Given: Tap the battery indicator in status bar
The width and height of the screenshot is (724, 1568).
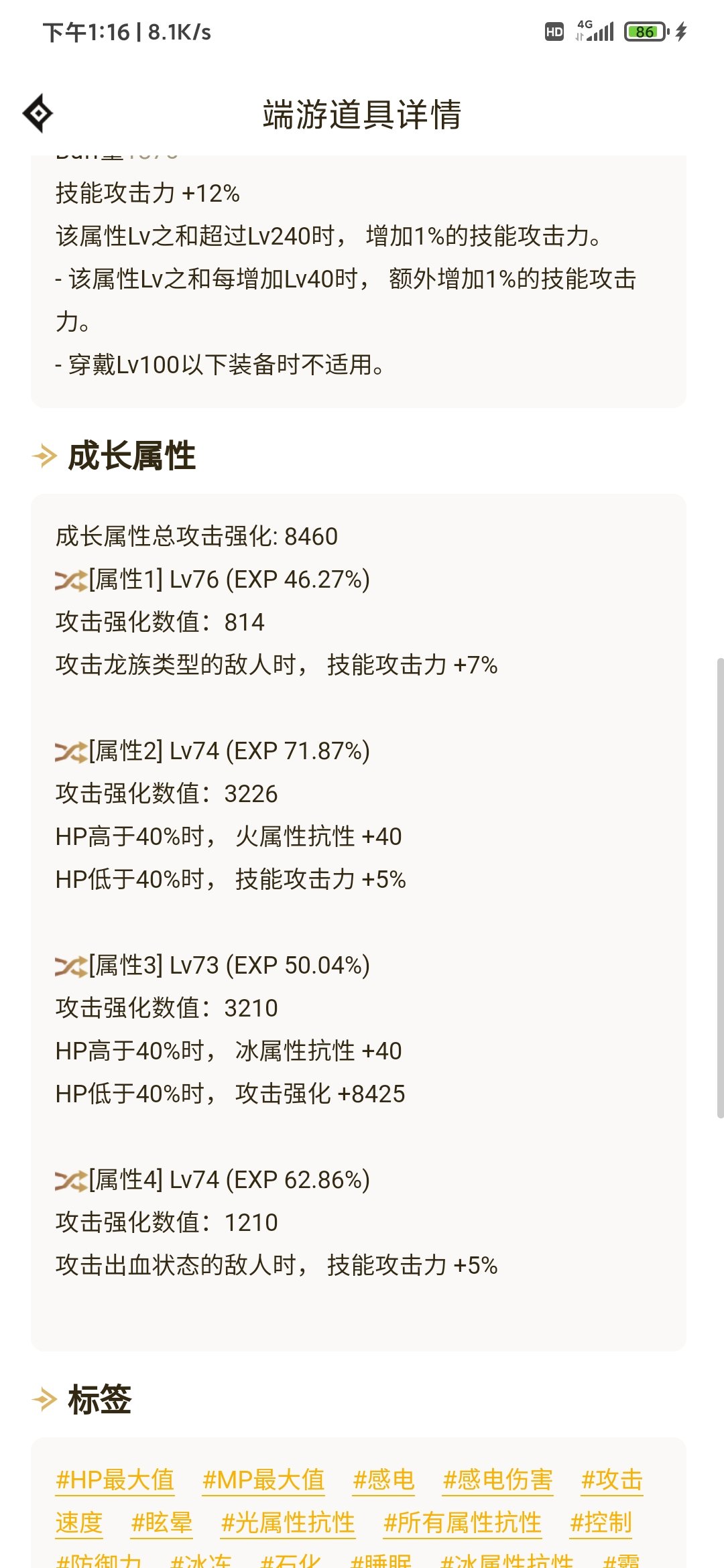Looking at the screenshot, I should 646,31.
